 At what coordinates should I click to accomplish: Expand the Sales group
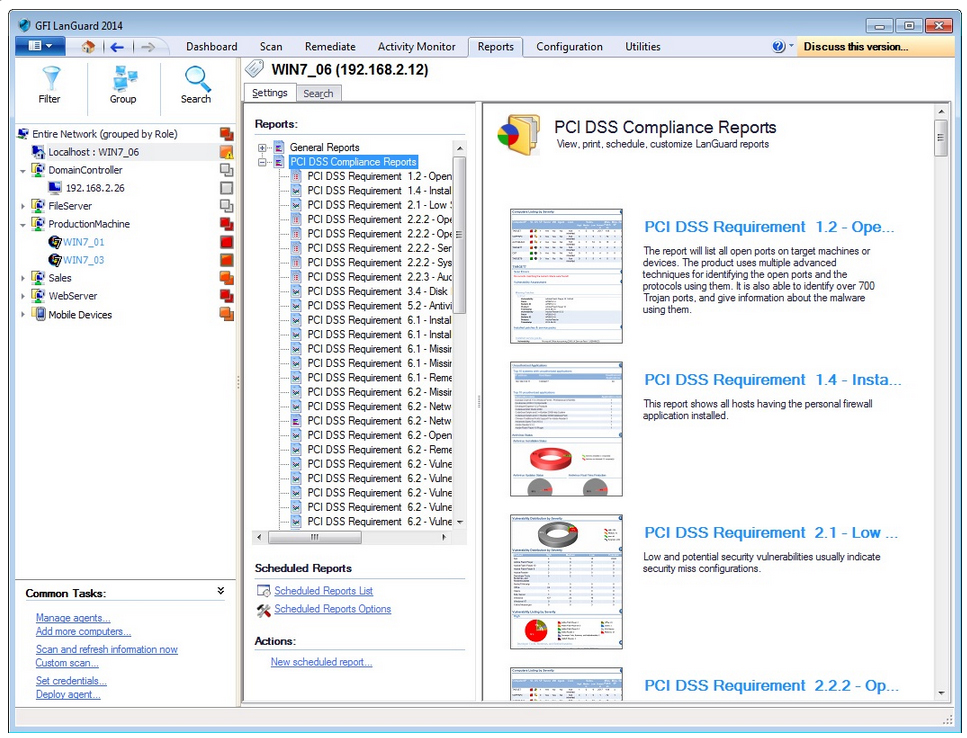[23, 279]
